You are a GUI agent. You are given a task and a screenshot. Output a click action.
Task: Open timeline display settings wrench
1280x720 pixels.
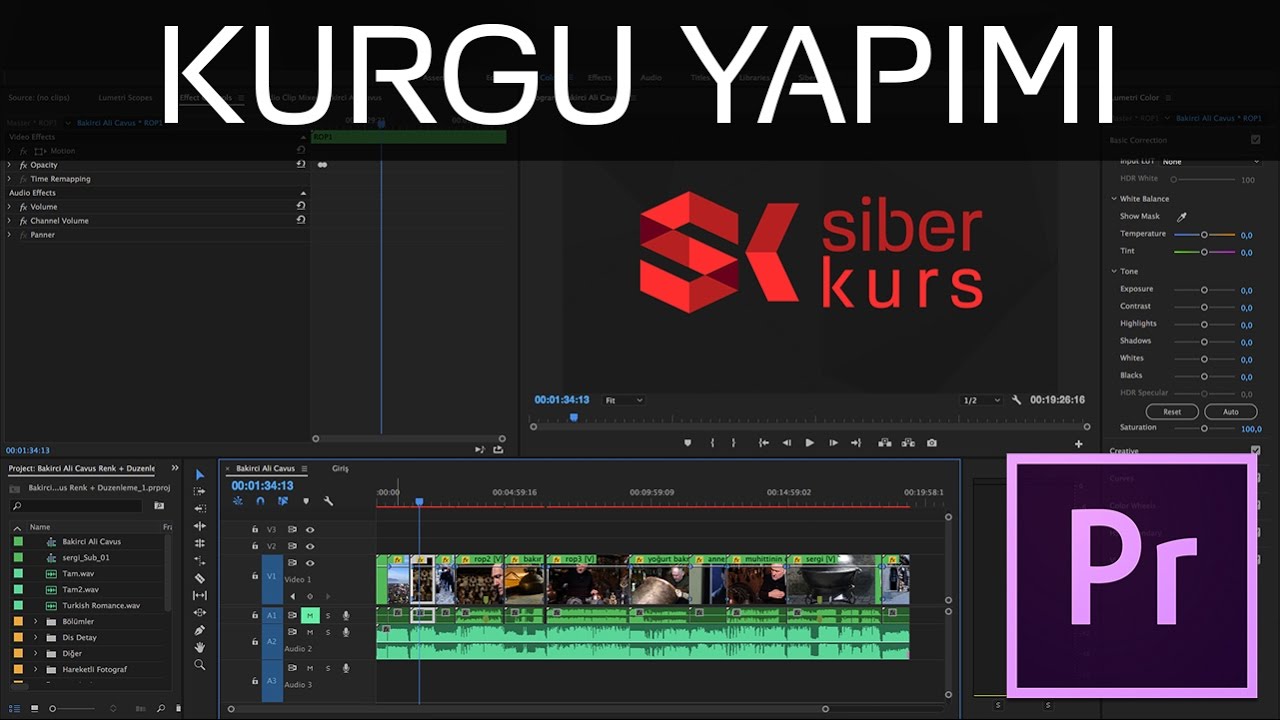click(x=328, y=501)
